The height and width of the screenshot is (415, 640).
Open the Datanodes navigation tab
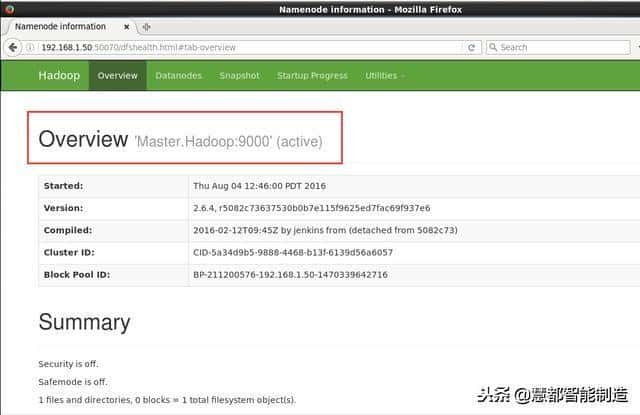(x=178, y=75)
